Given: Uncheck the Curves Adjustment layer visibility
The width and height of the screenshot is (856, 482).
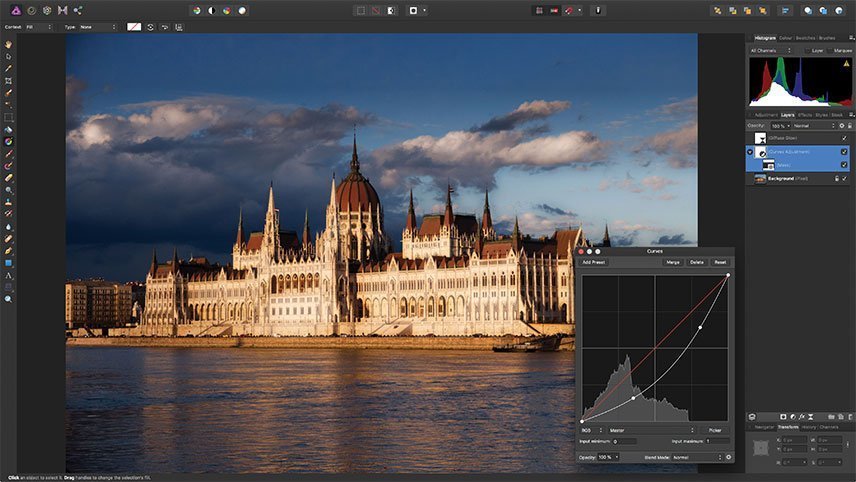Looking at the screenshot, I should tap(844, 151).
